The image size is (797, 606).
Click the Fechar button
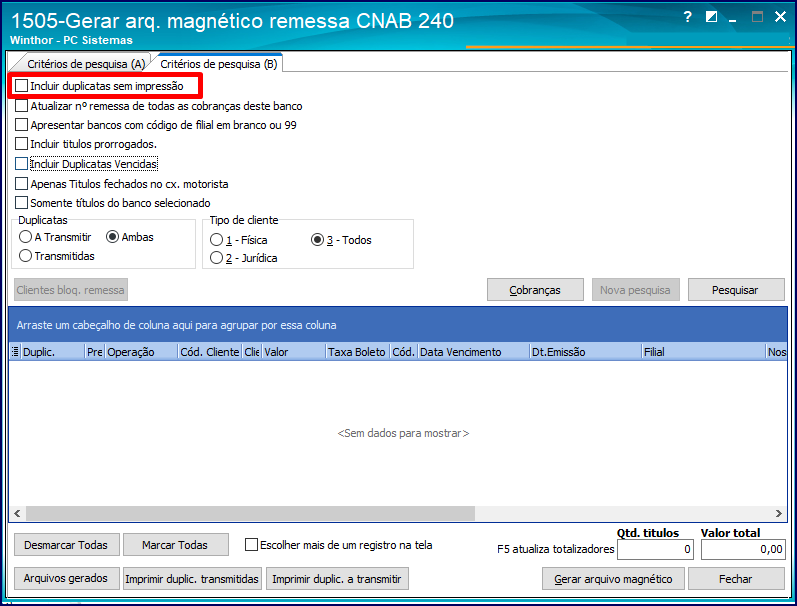[735, 579]
